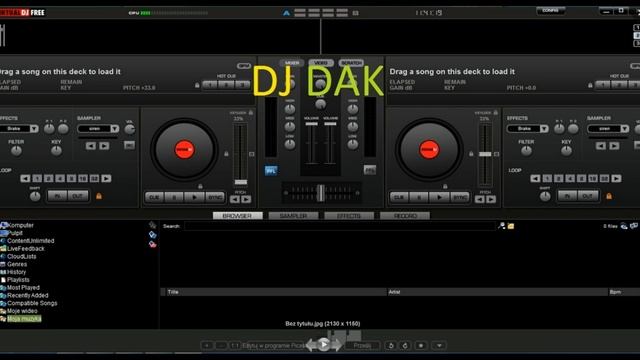
Task: Select the VIDEO panel tab
Action: (x=321, y=63)
